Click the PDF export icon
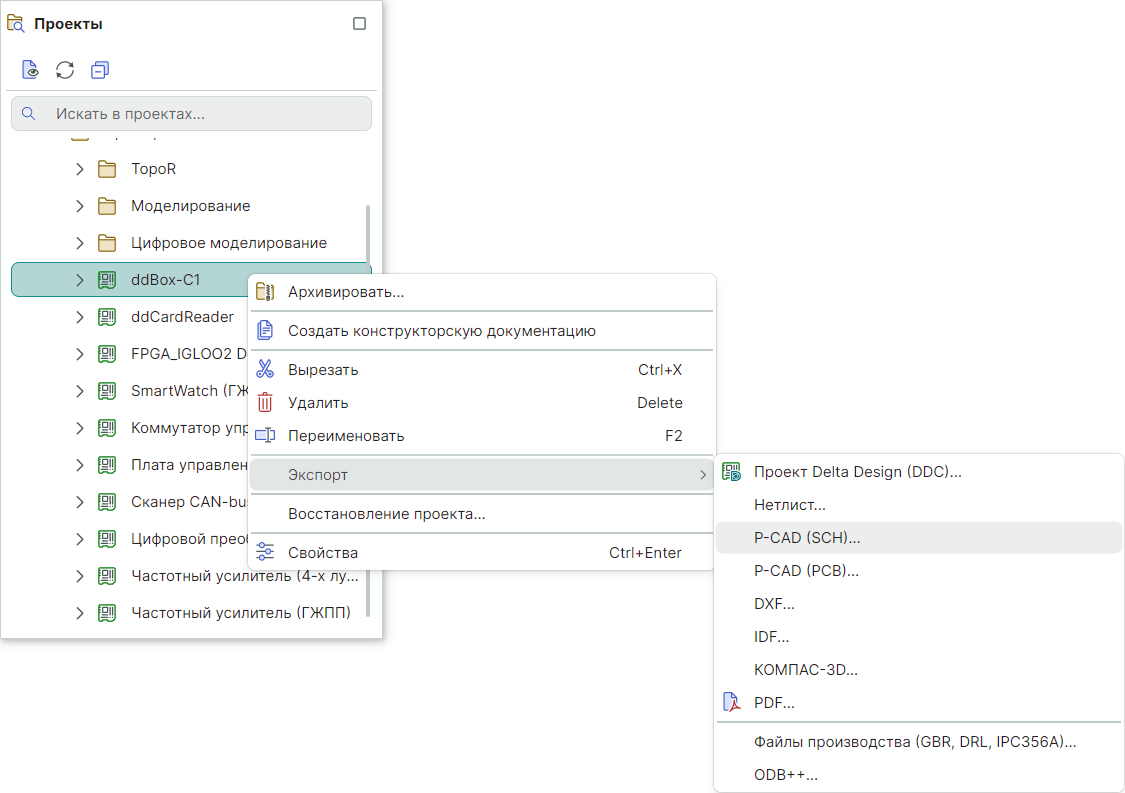Screen dimensions: 1125x793 pyautogui.click(x=731, y=703)
